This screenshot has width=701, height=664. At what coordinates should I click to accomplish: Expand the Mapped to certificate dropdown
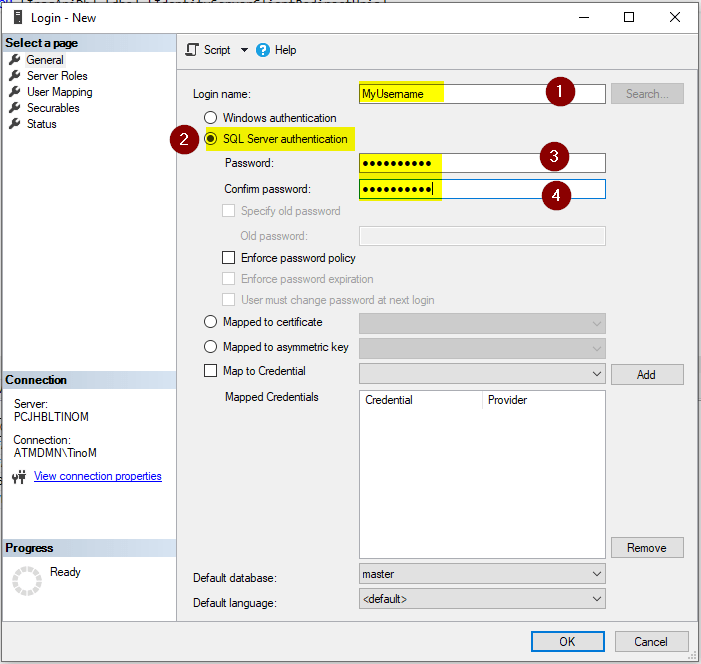click(x=597, y=324)
